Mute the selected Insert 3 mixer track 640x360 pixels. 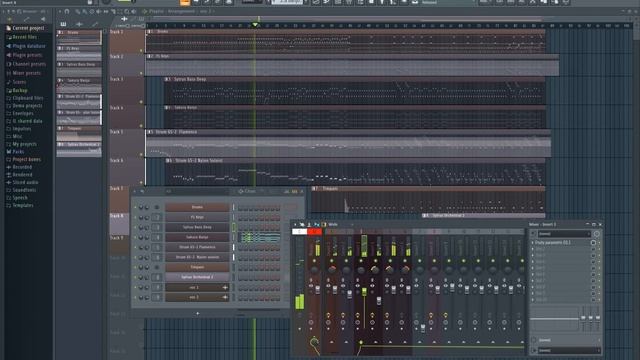361,260
